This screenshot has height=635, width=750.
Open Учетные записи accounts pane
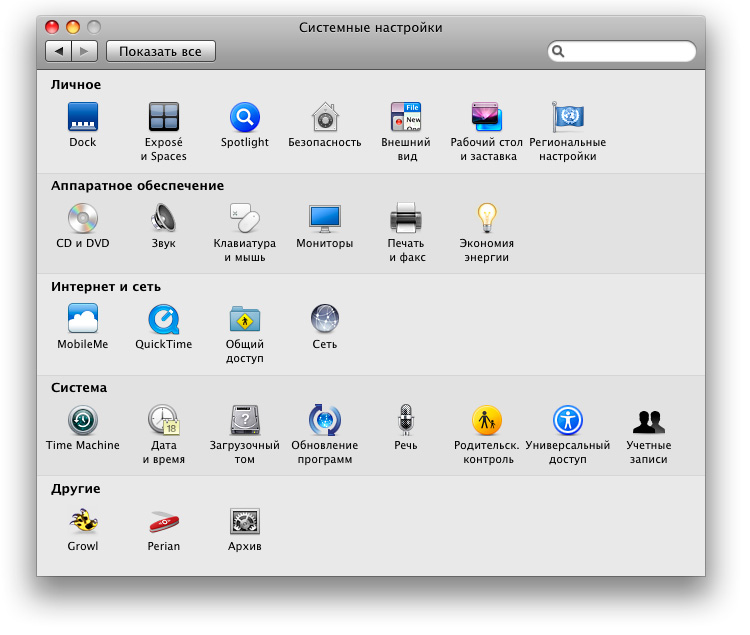point(649,422)
